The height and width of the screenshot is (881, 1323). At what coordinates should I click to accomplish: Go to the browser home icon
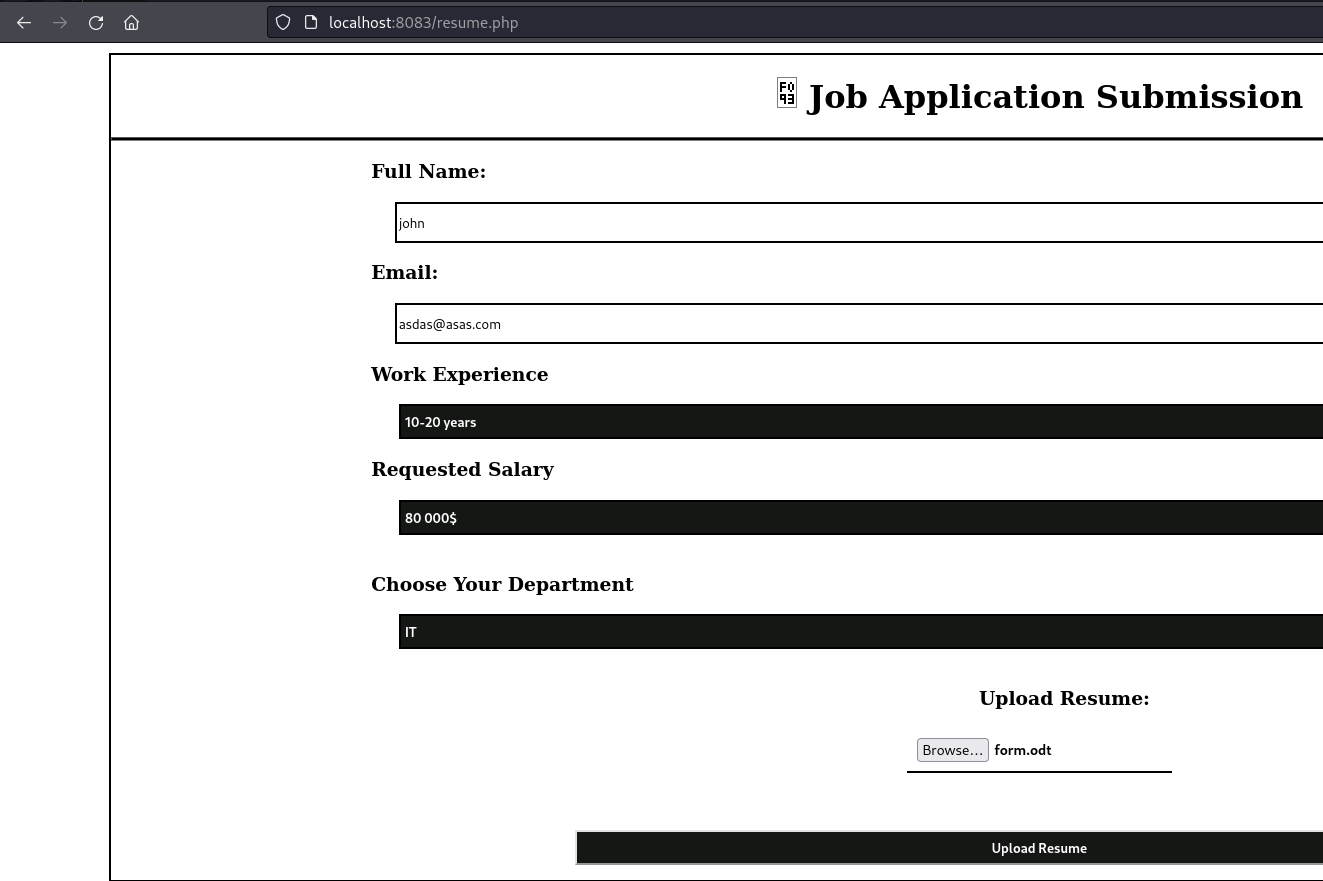pyautogui.click(x=132, y=22)
